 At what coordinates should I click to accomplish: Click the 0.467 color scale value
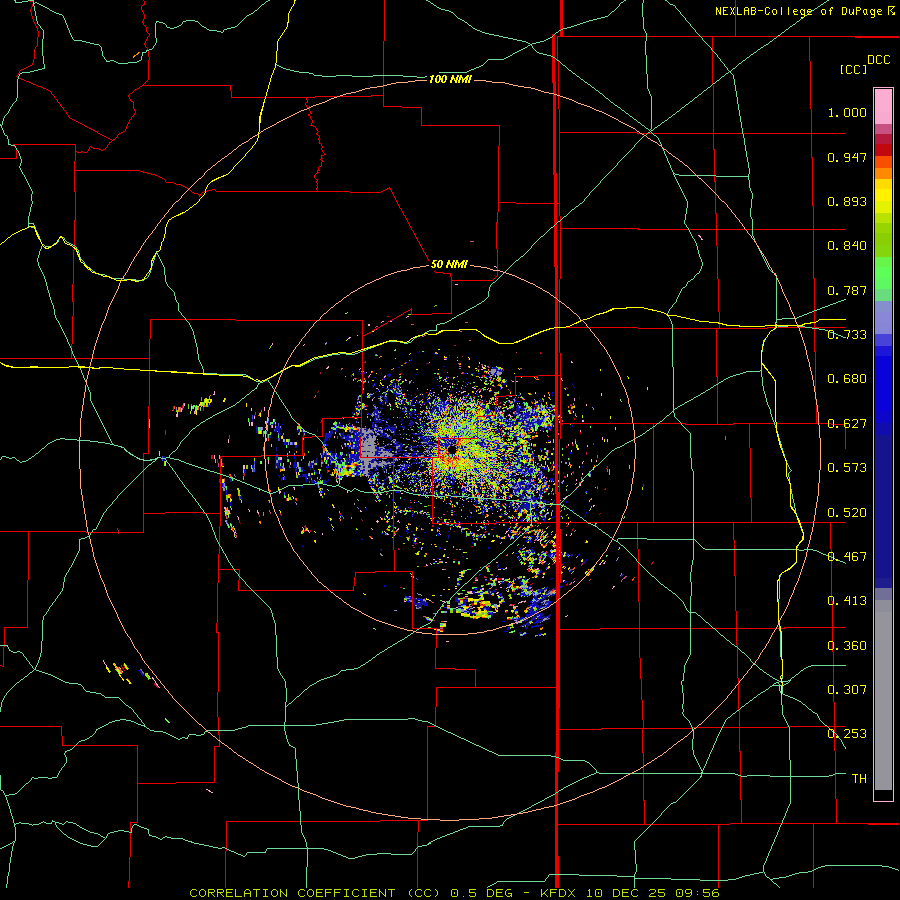pyautogui.click(x=847, y=557)
